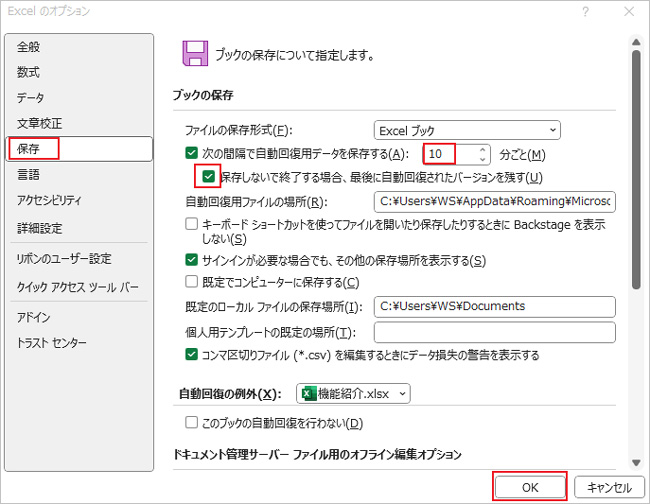The image size is (650, 504).
Task: Toggle 次の間隔で自動回復用データを保存する checkbox
Action: point(191,153)
